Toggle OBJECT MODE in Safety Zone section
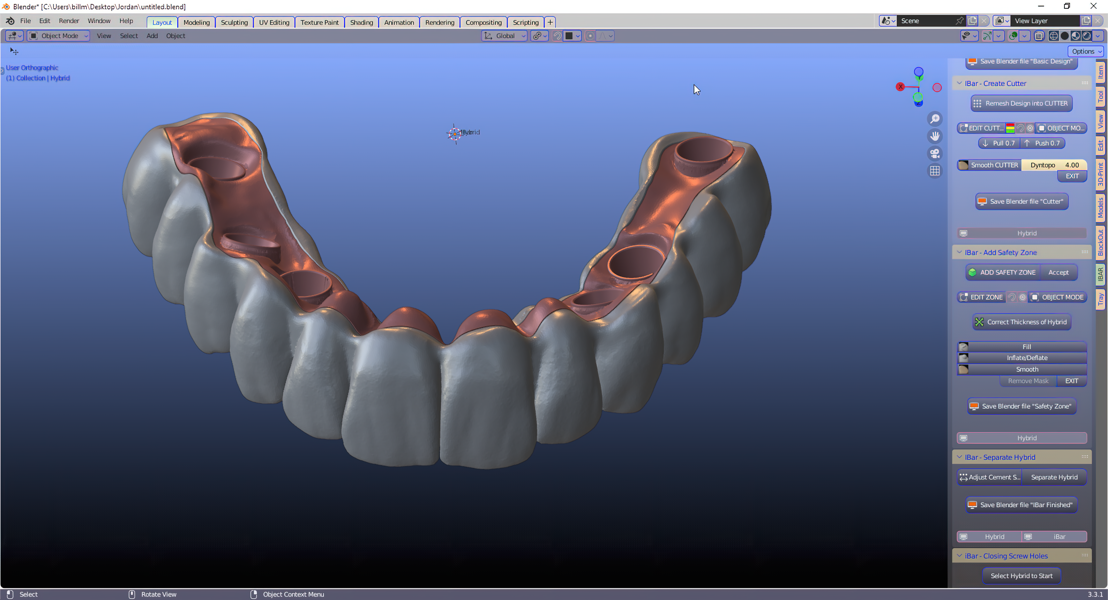The height and width of the screenshot is (600, 1108). (1057, 297)
